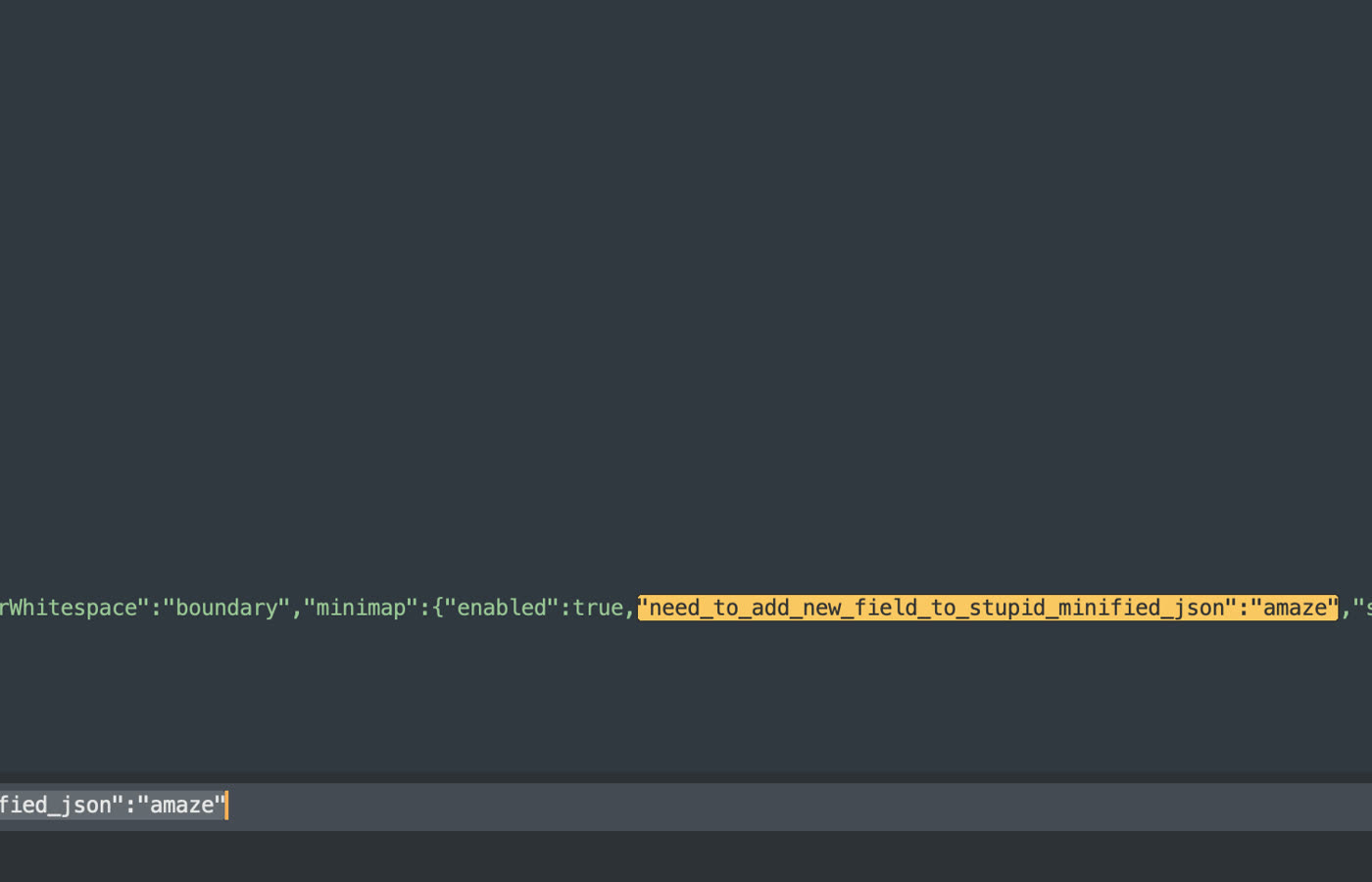Click the "minimap" key in the JSON

[360, 609]
